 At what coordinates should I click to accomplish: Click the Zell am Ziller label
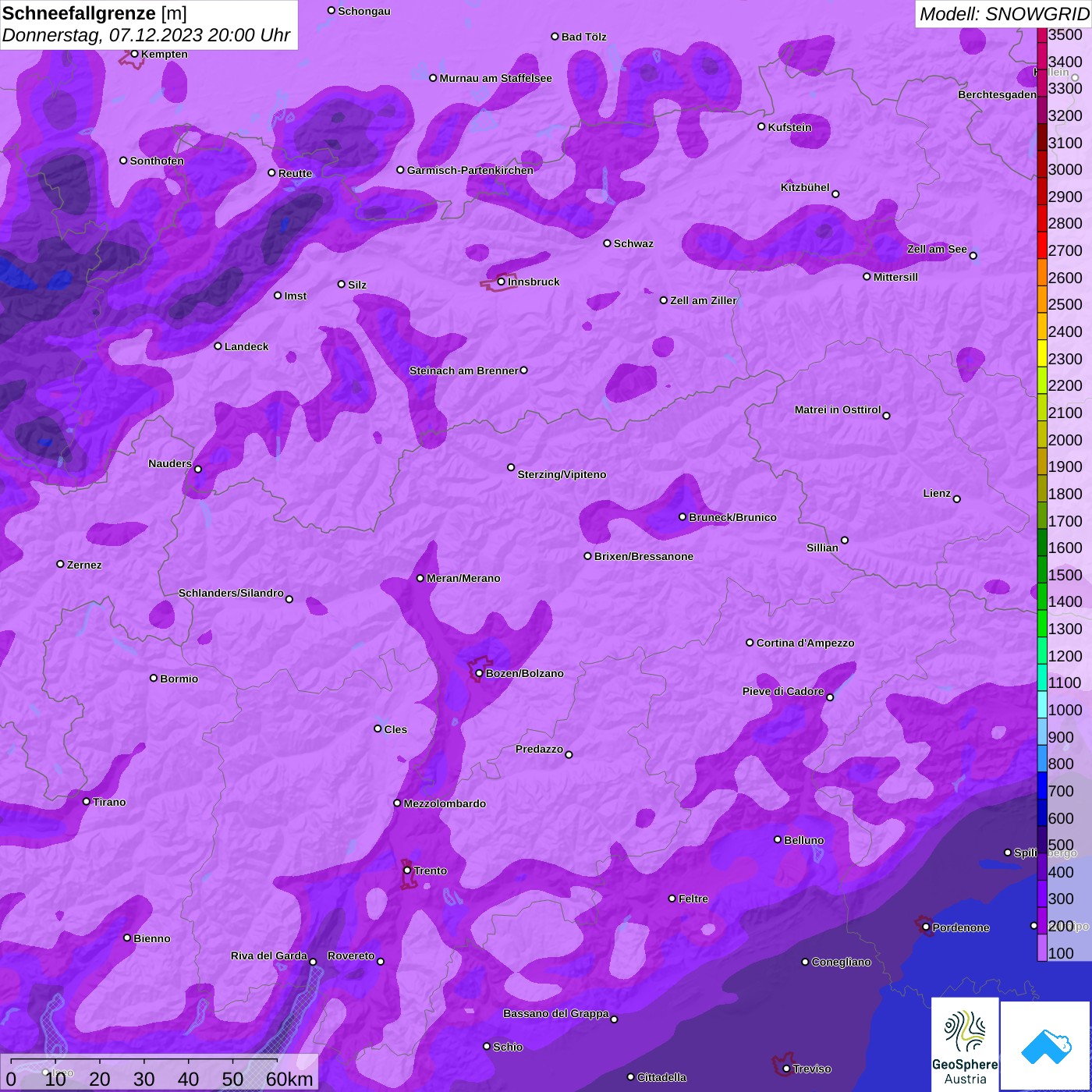tap(704, 300)
